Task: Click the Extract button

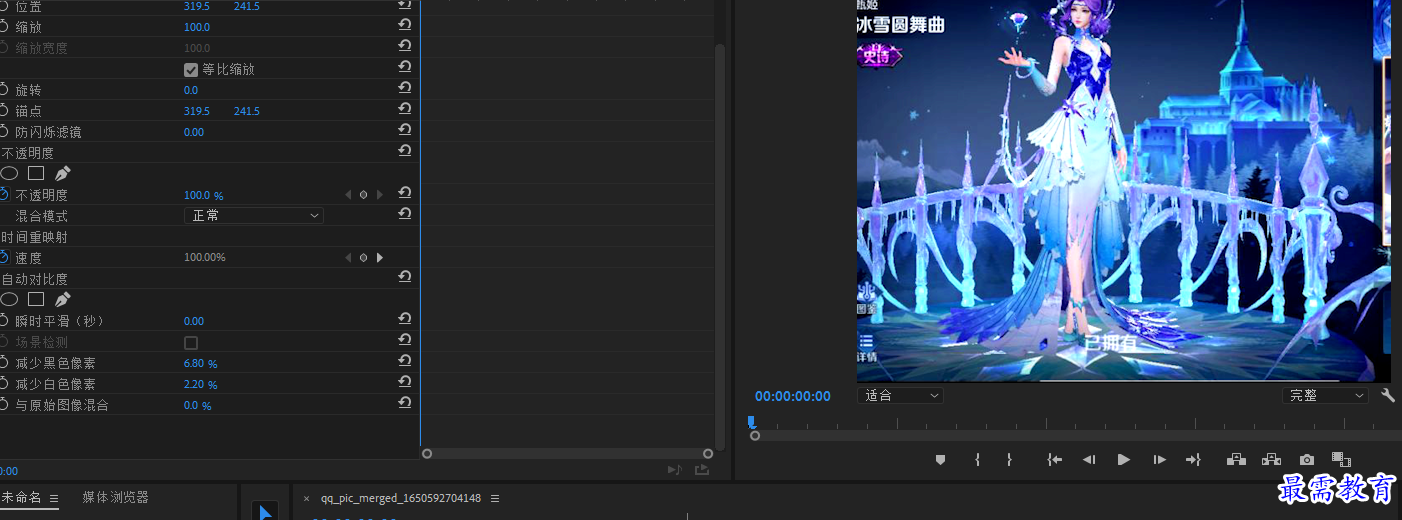Action: pyautogui.click(x=1271, y=460)
